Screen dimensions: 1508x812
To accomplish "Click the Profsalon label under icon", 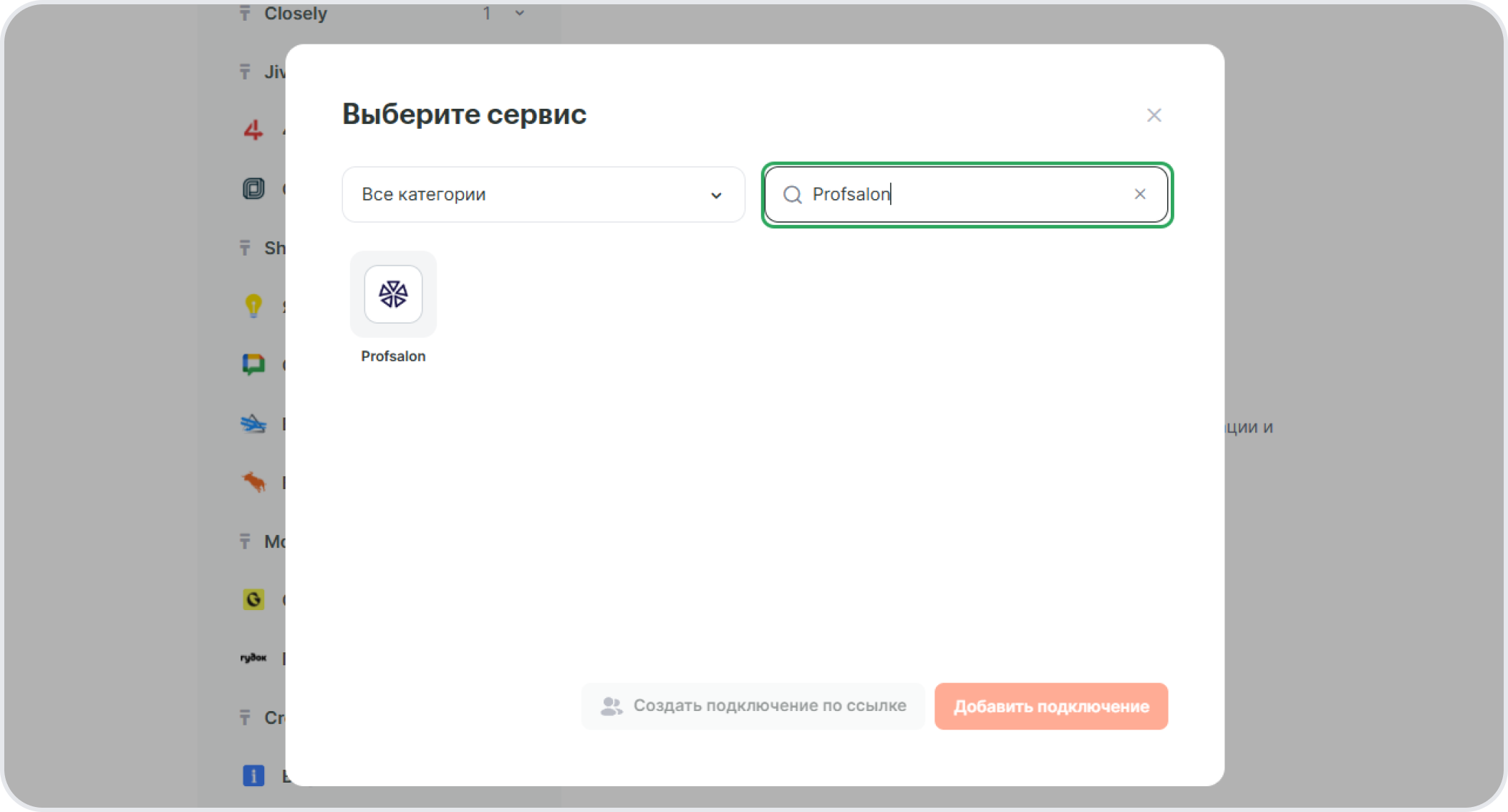I will tap(393, 357).
